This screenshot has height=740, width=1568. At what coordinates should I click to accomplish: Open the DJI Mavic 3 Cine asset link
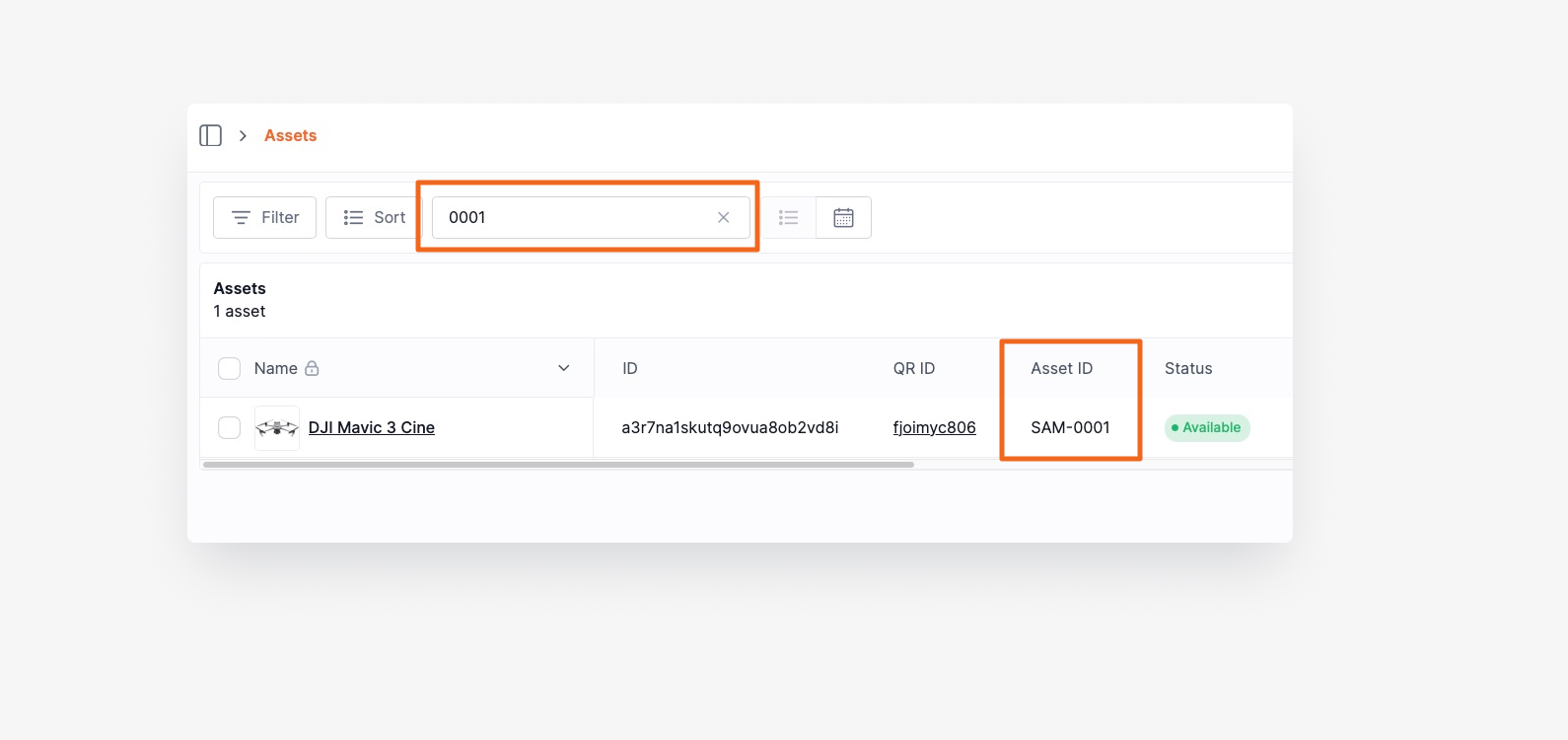372,427
